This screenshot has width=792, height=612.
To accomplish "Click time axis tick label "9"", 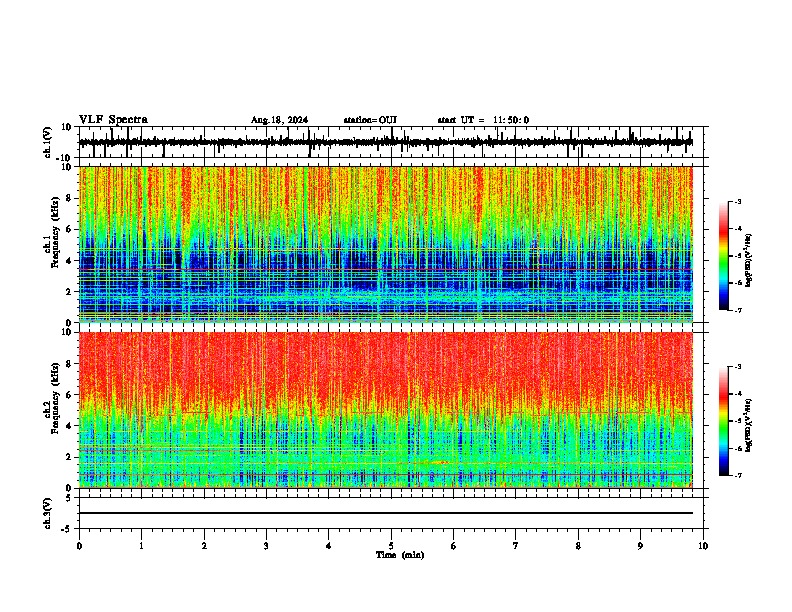I will point(640,546).
